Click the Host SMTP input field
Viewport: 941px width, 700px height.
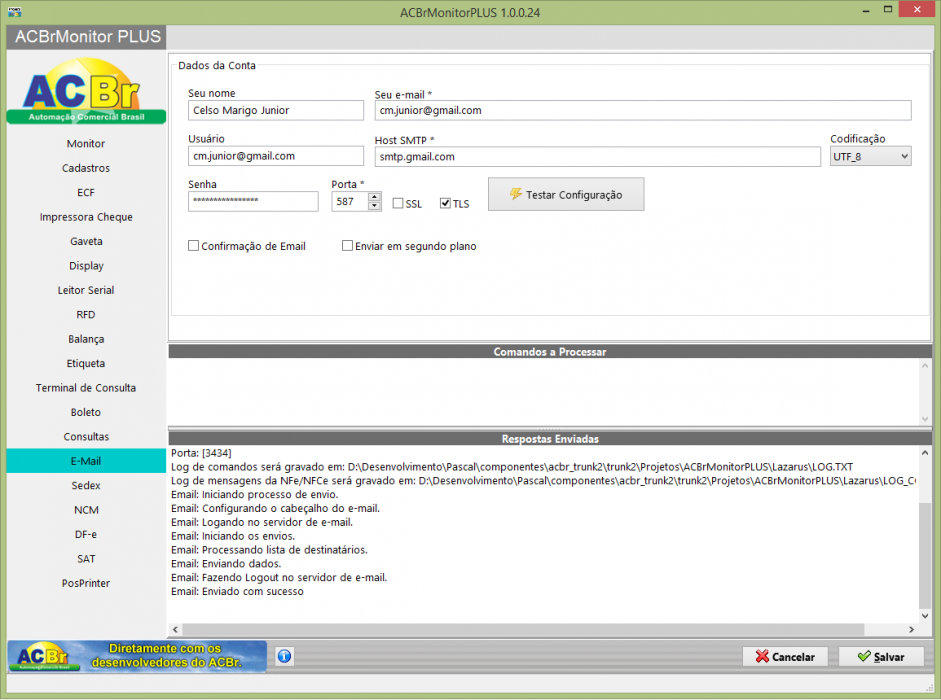point(597,157)
